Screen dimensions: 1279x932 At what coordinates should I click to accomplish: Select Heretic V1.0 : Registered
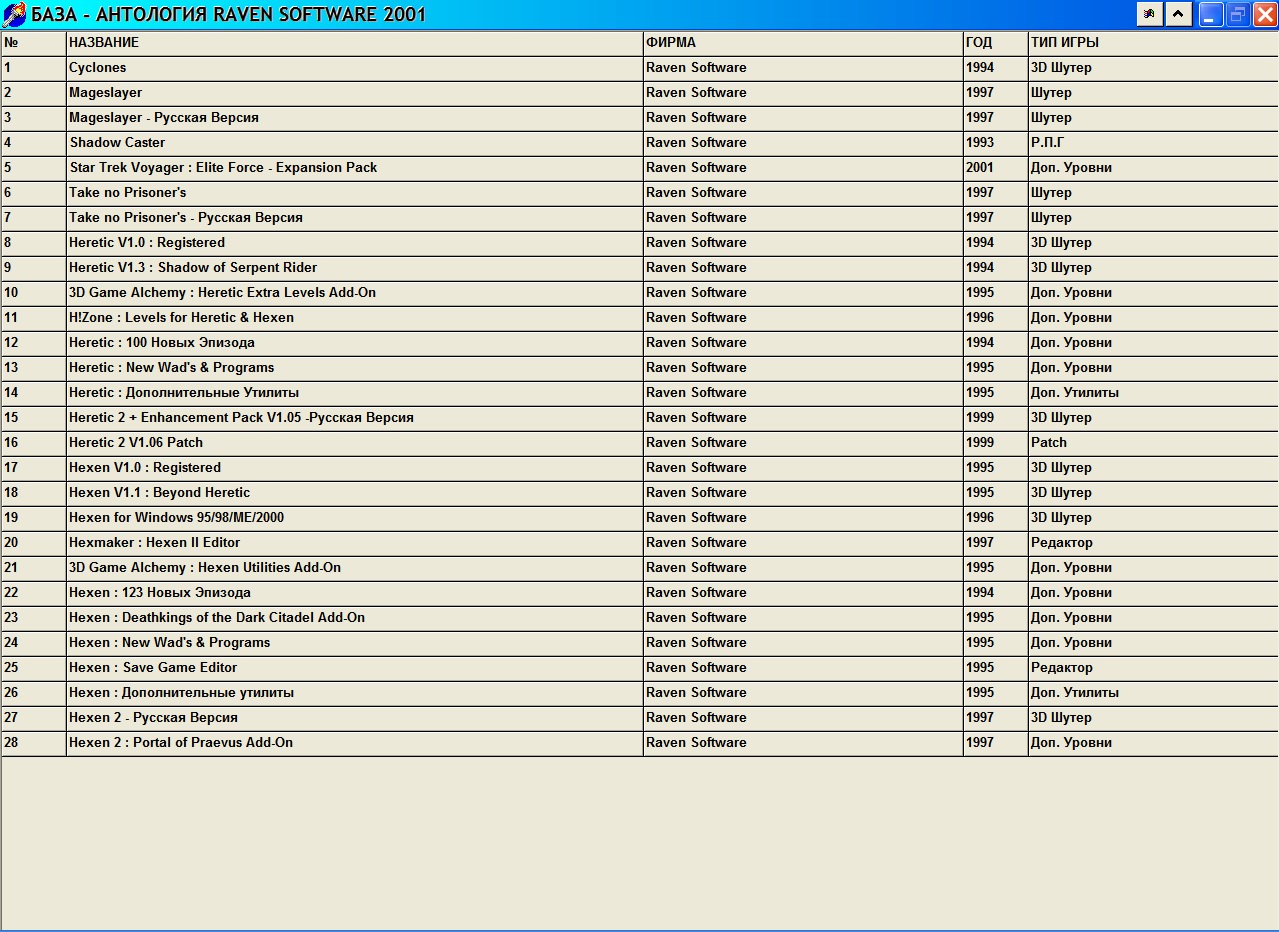147,243
